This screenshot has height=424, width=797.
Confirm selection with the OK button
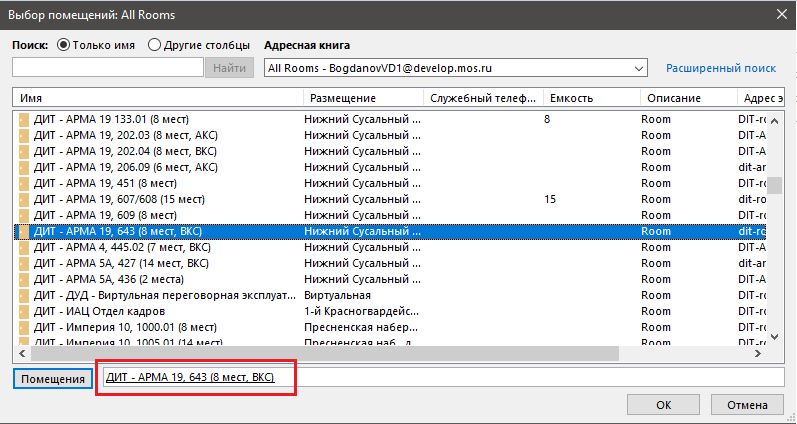coord(663,406)
